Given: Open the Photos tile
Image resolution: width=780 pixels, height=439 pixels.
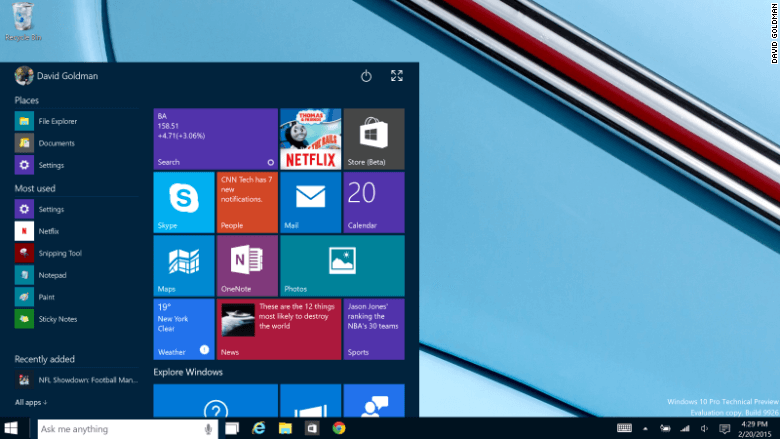Looking at the screenshot, I should pyautogui.click(x=342, y=266).
